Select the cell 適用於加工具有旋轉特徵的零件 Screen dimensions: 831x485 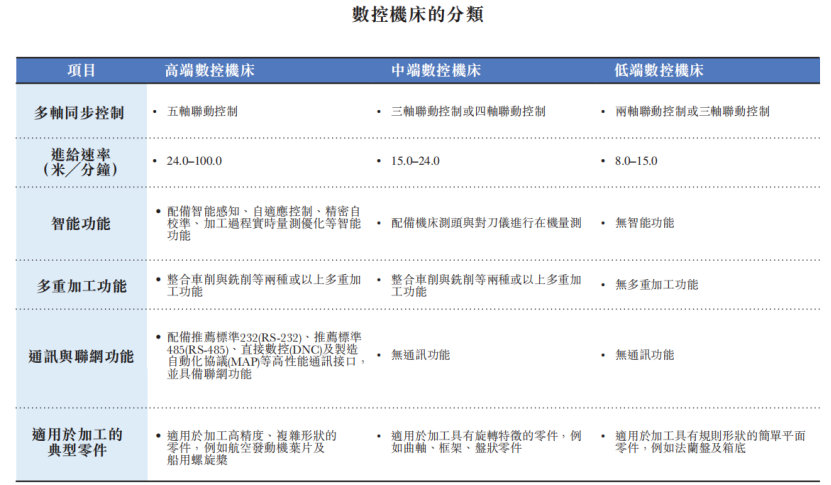486,442
